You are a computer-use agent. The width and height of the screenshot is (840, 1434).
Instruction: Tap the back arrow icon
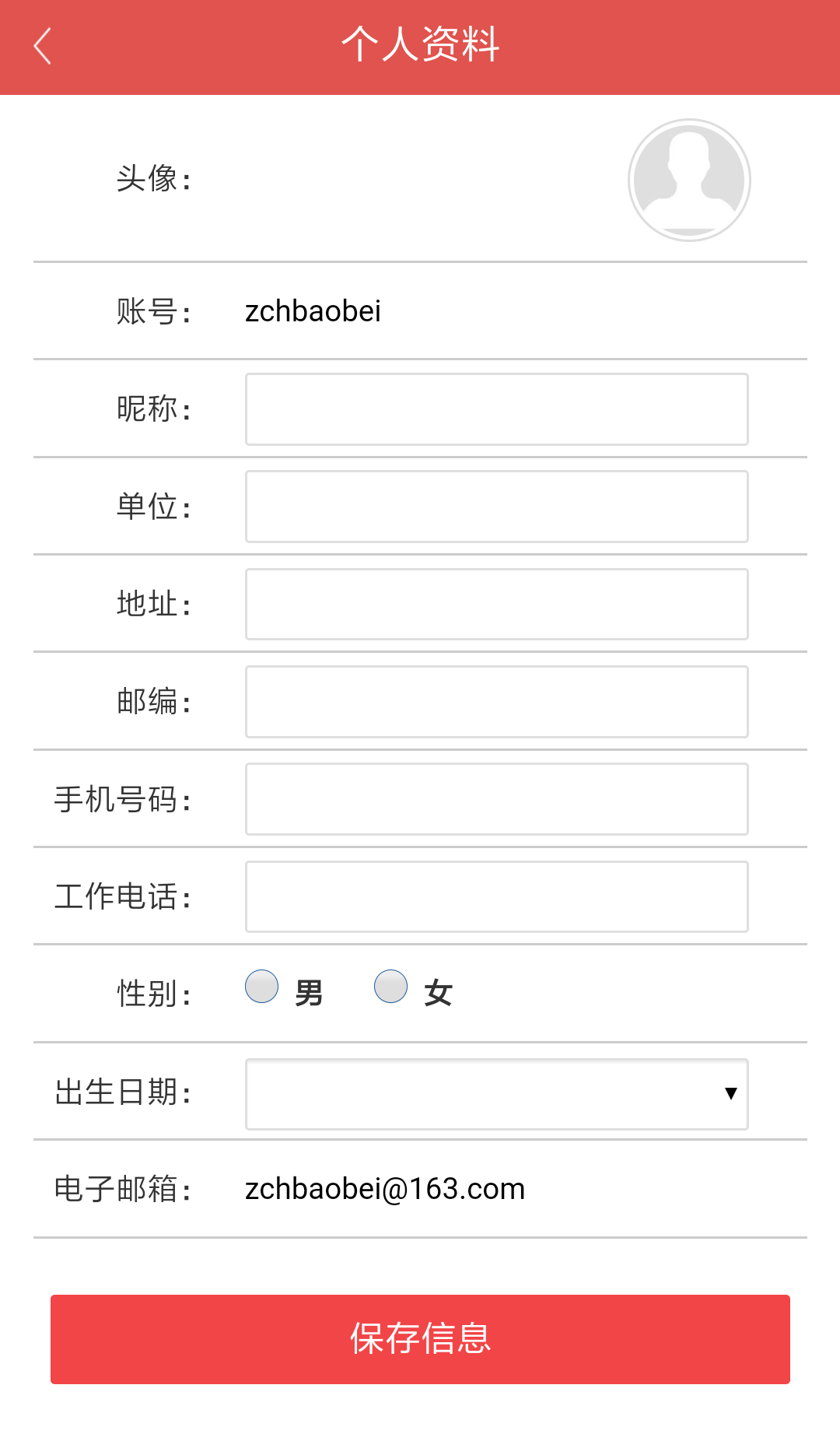pyautogui.click(x=43, y=46)
